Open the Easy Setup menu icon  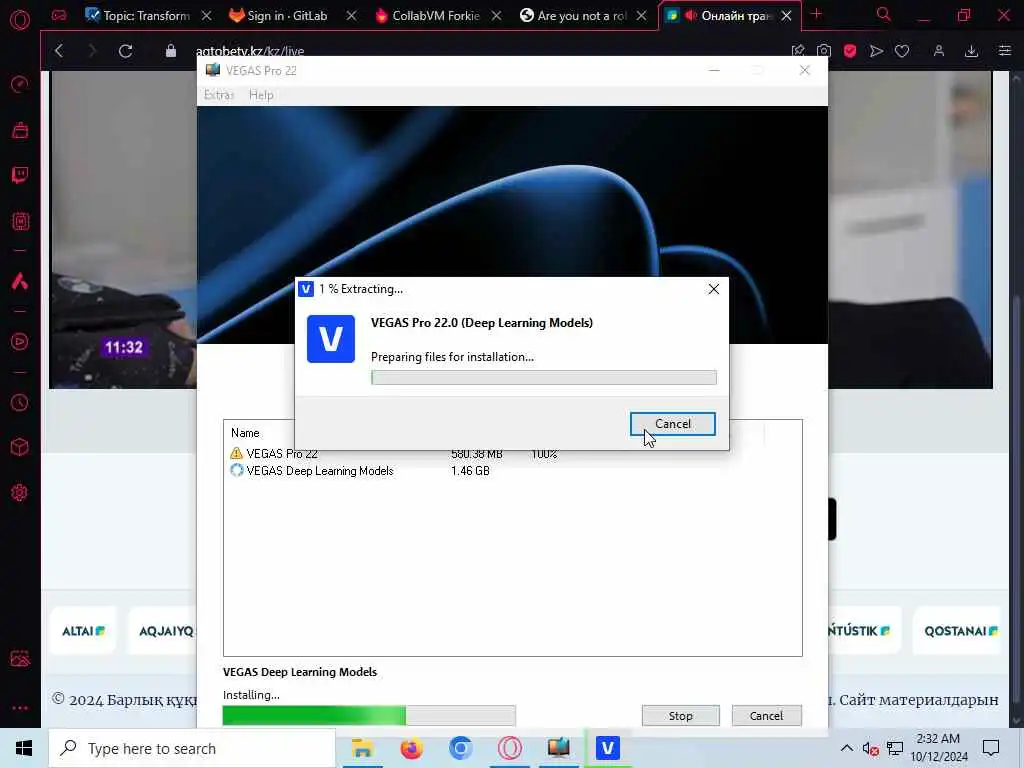click(1005, 51)
